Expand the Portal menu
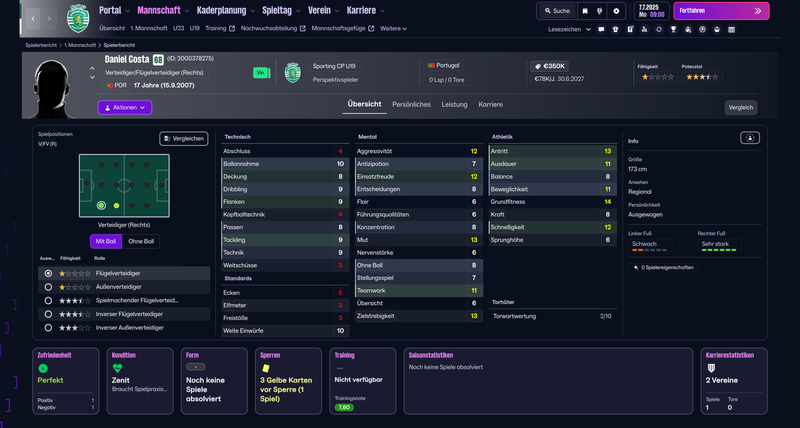This screenshot has height=428, width=800. tap(114, 10)
